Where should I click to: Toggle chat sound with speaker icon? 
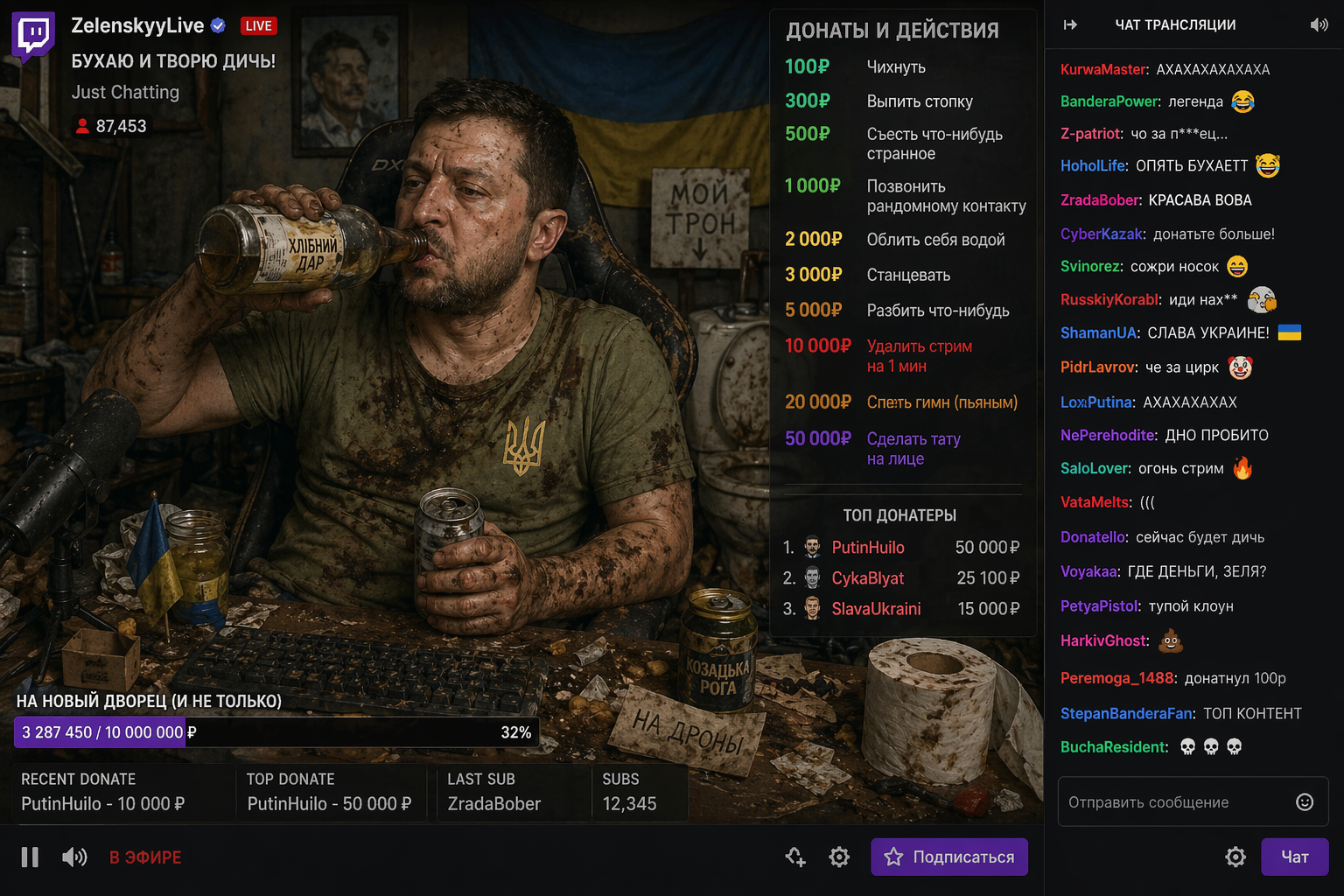click(x=1319, y=25)
